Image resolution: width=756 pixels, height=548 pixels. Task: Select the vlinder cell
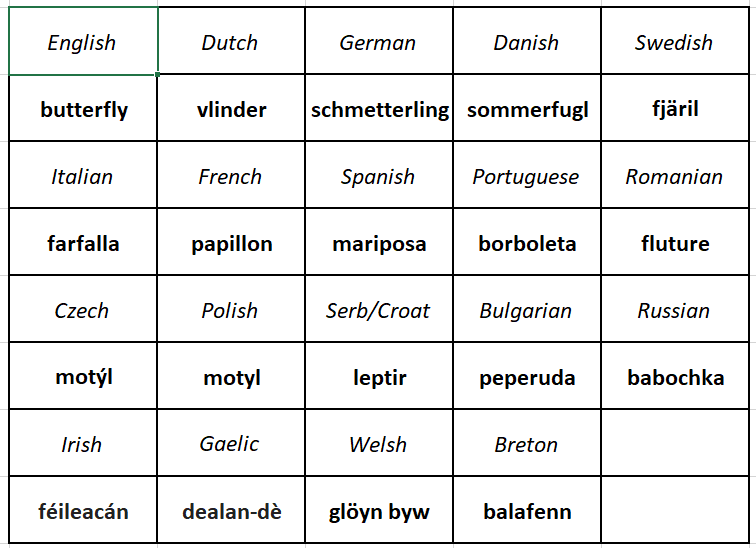231,109
